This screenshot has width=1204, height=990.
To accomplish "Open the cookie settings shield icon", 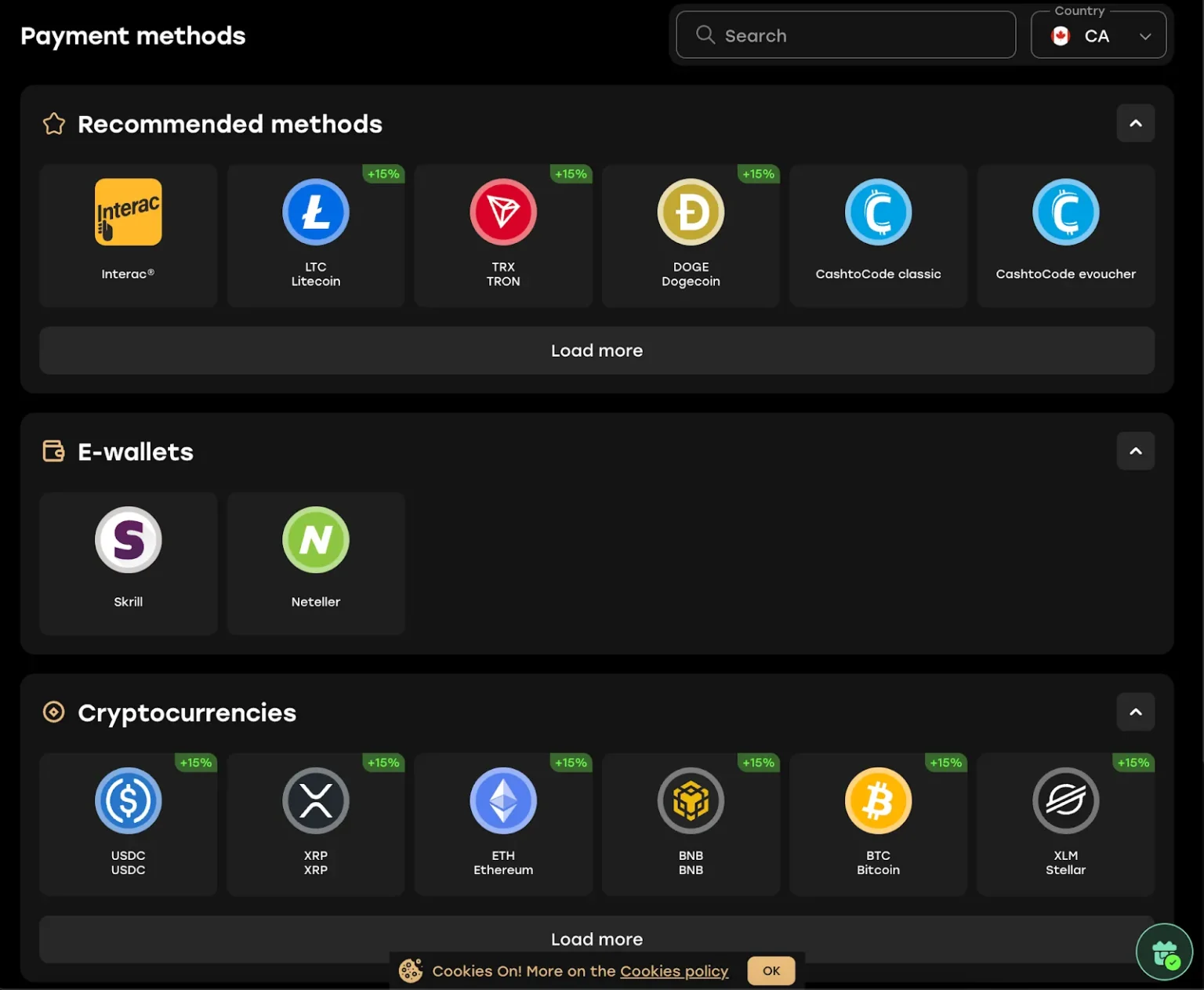I will point(1165,951).
